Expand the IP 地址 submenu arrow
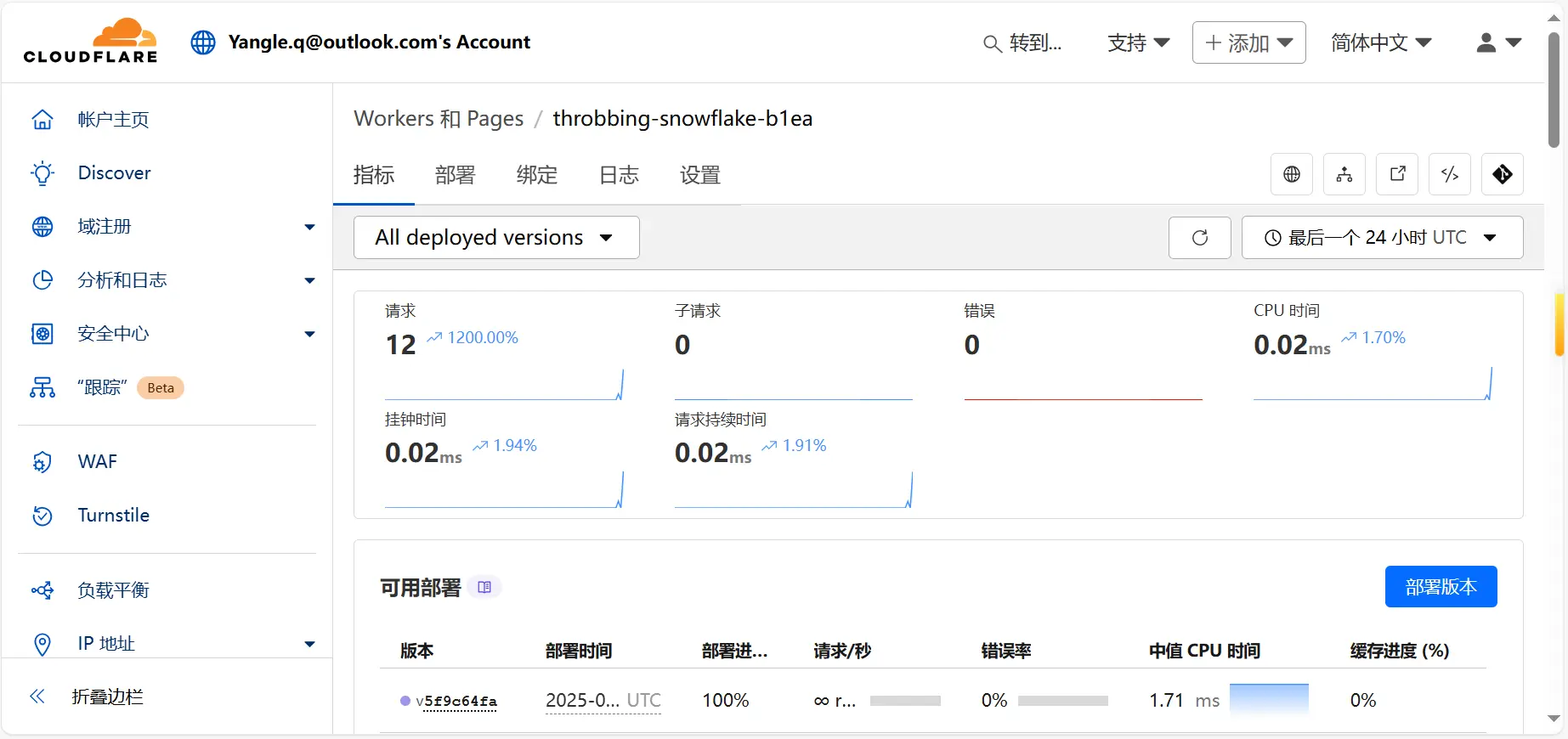The image size is (1568, 739). tap(309, 644)
